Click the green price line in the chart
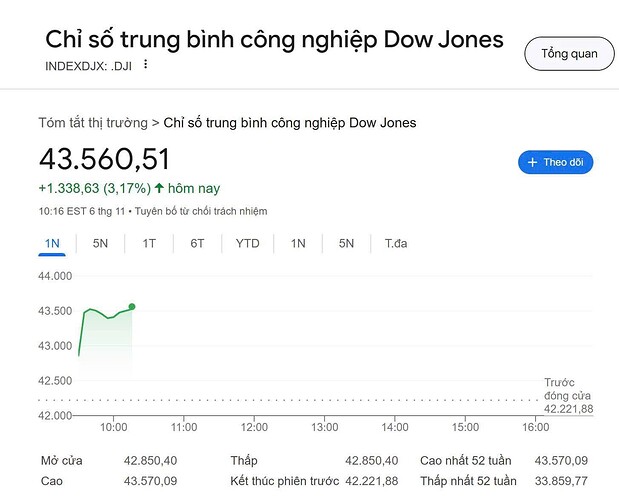Viewport: 619px width, 500px height. 108,316
